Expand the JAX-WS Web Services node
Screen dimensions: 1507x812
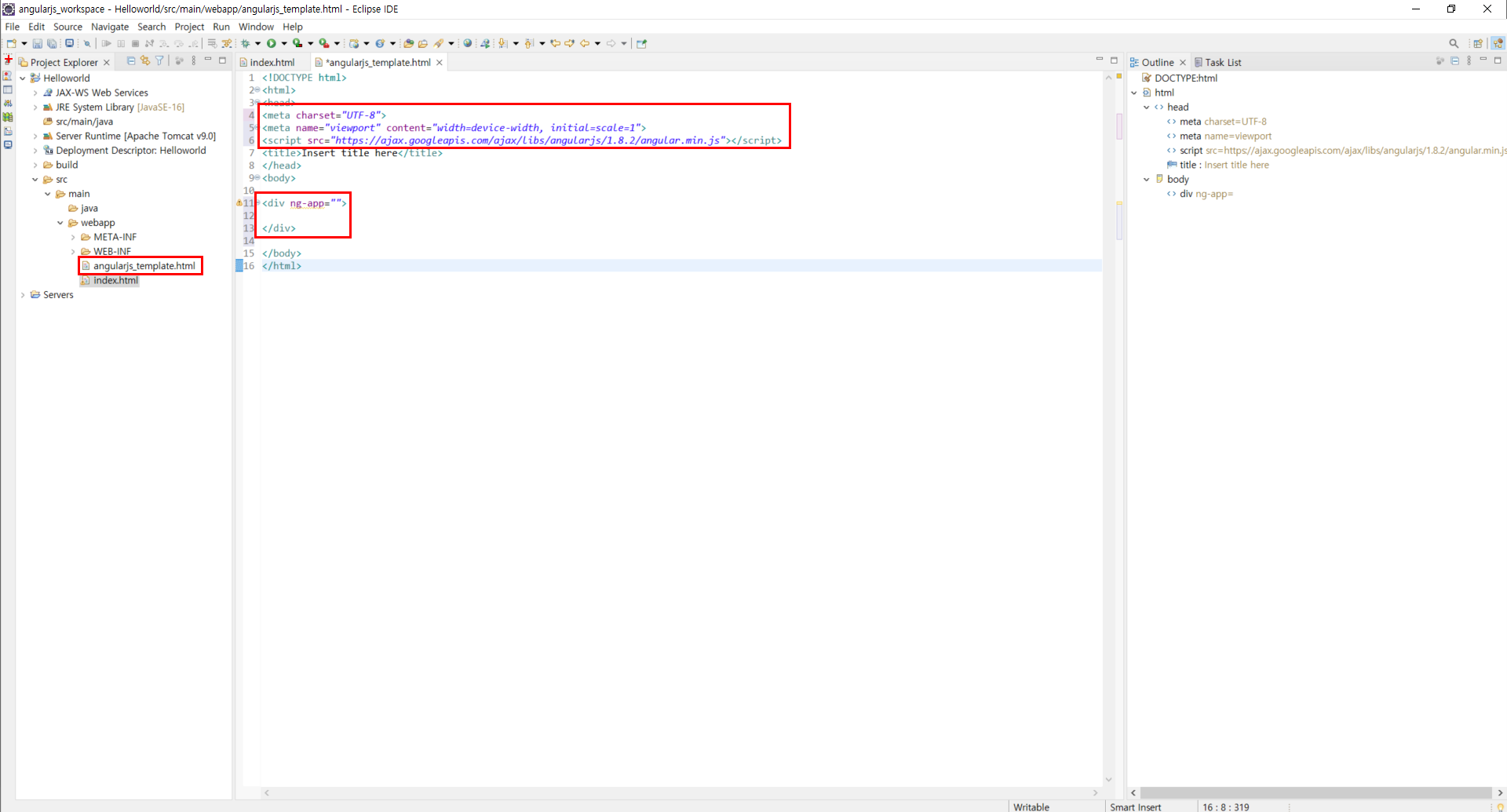coord(35,93)
